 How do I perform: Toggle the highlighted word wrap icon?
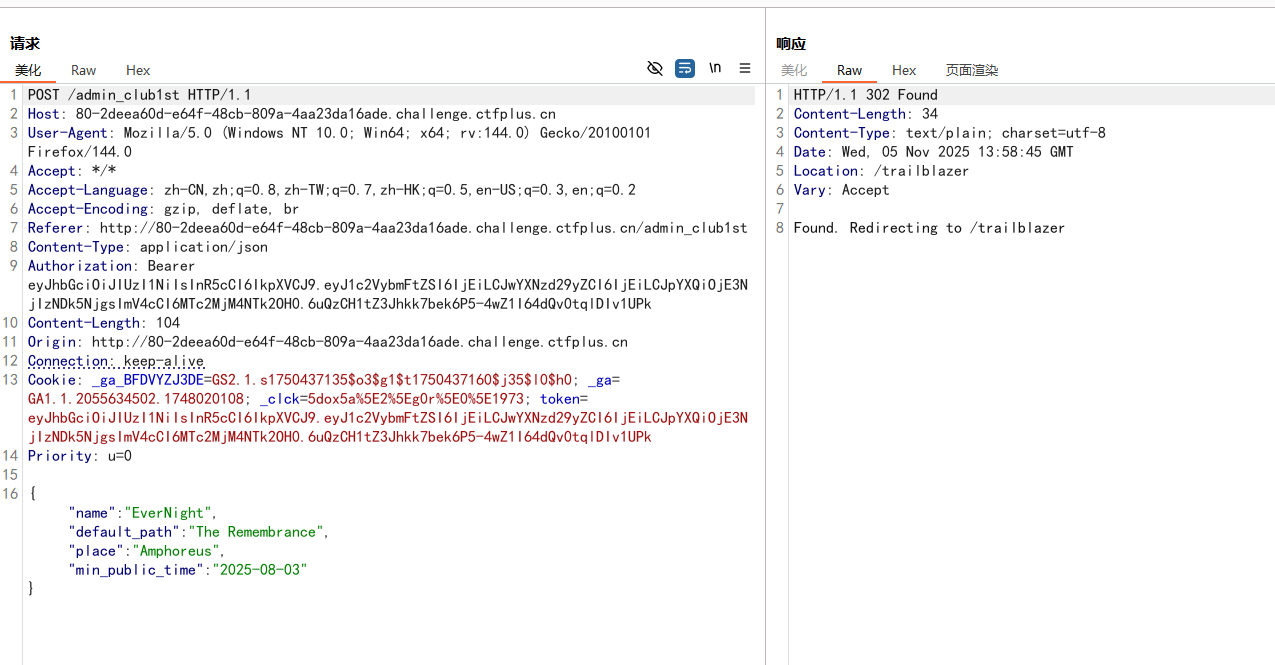685,68
